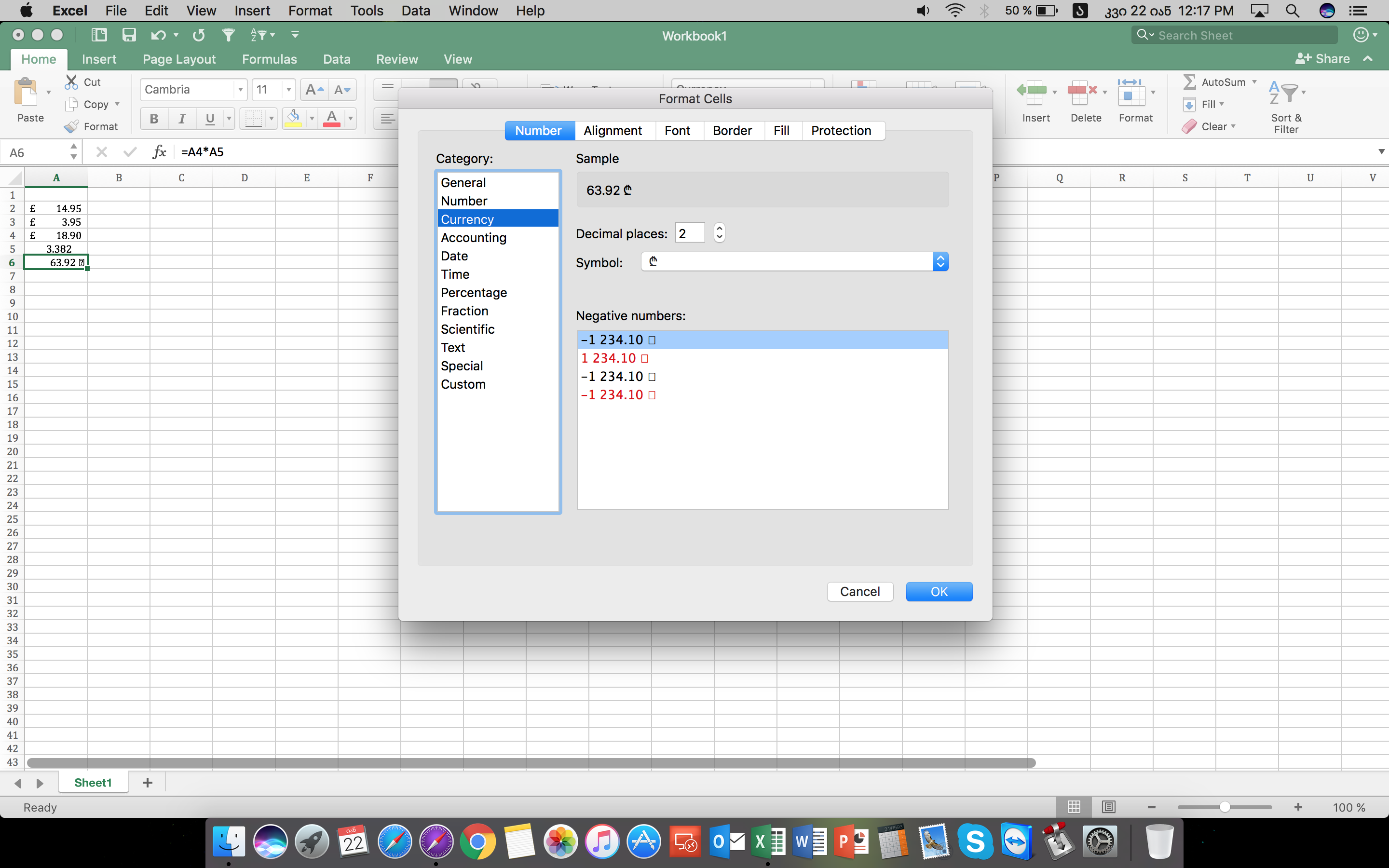Image resolution: width=1389 pixels, height=868 pixels.
Task: Click the Format painter brush icon
Action: [x=71, y=126]
